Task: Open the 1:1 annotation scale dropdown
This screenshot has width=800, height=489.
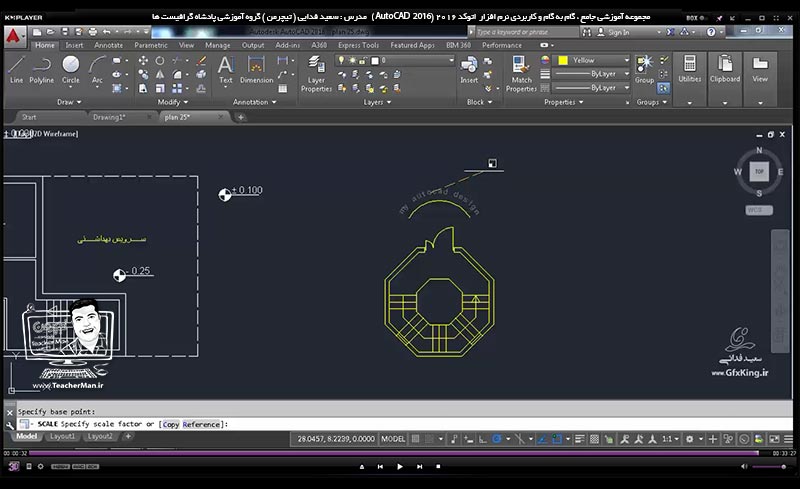Action: click(x=670, y=439)
